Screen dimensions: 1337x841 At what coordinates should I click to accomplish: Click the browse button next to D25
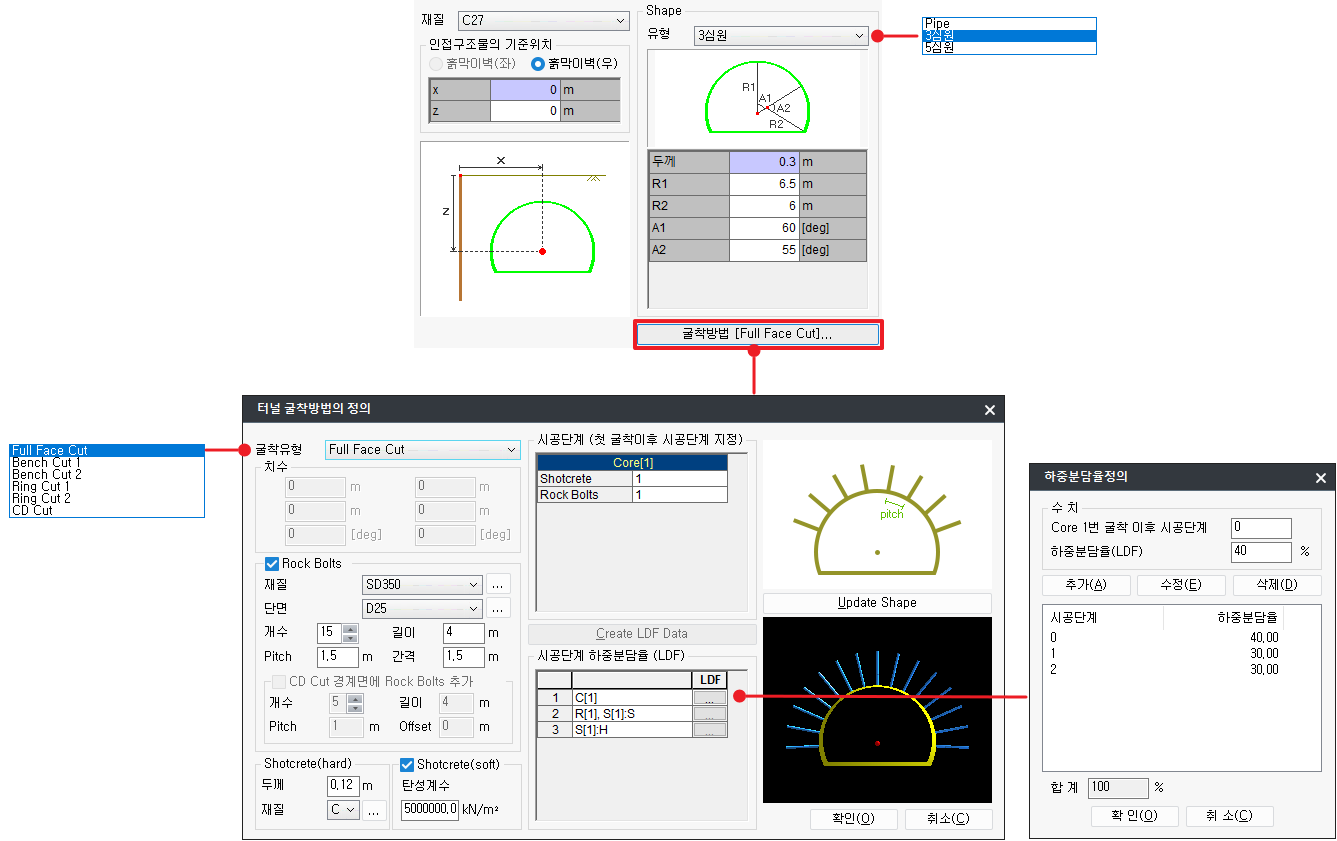(499, 608)
